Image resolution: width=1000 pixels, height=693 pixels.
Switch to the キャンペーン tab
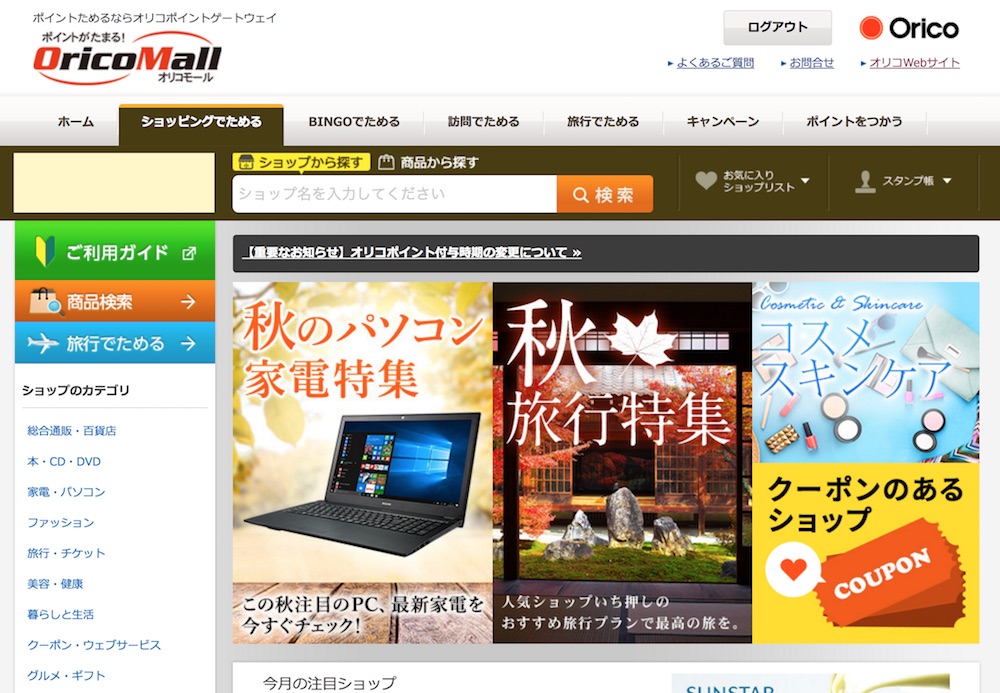click(x=723, y=121)
